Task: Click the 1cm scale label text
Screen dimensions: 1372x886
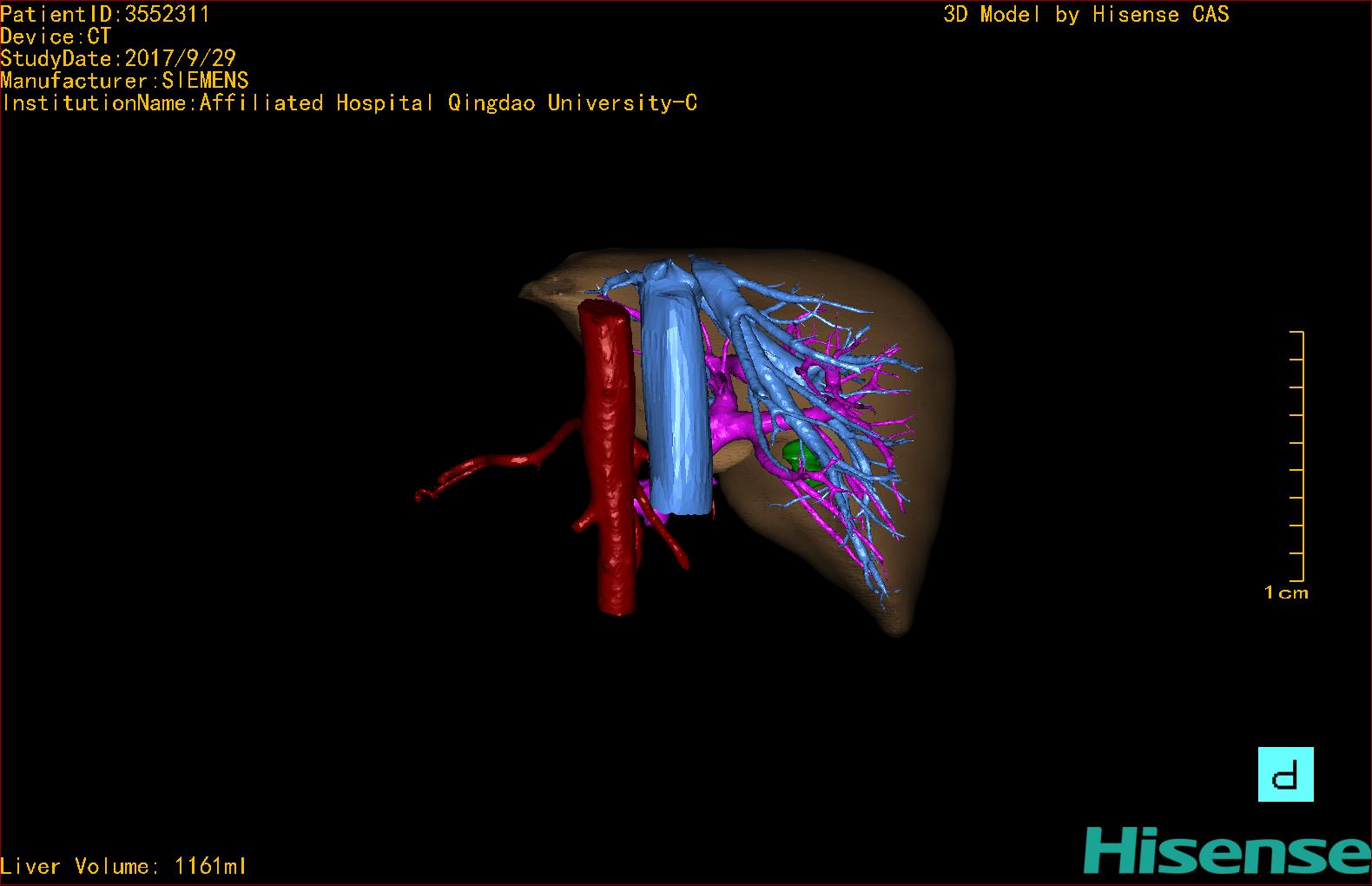Action: tap(1286, 593)
